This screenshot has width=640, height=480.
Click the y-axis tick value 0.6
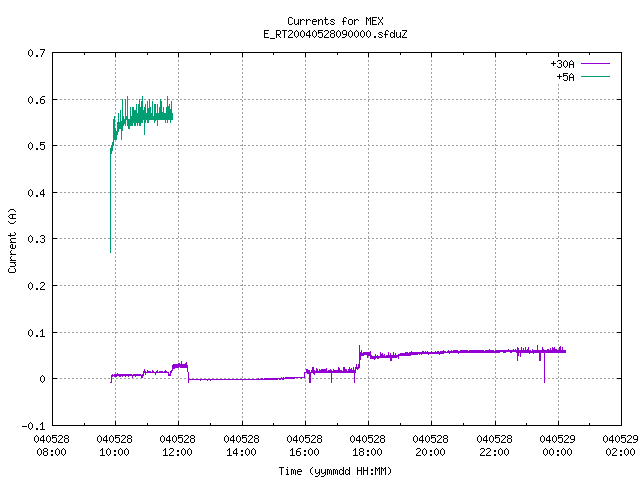[x=36, y=100]
